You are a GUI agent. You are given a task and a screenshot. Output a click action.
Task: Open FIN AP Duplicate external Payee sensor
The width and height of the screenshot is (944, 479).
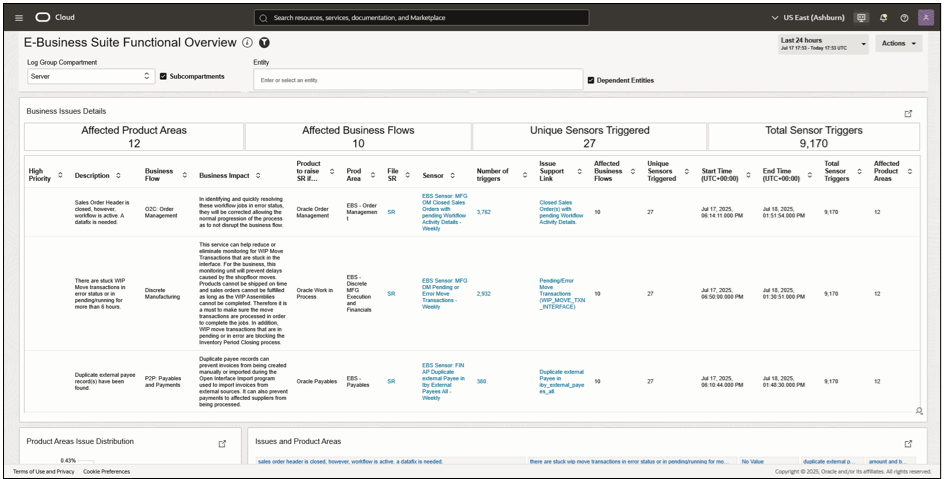point(444,382)
